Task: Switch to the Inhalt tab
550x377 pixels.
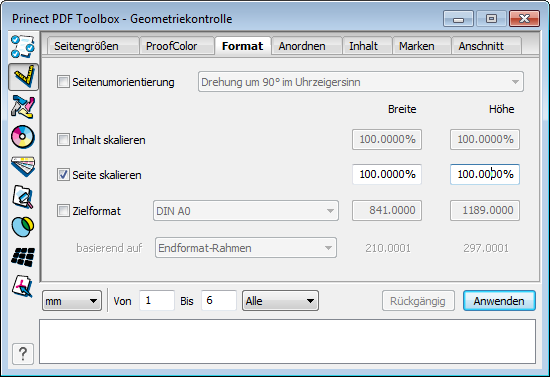Action: (367, 46)
